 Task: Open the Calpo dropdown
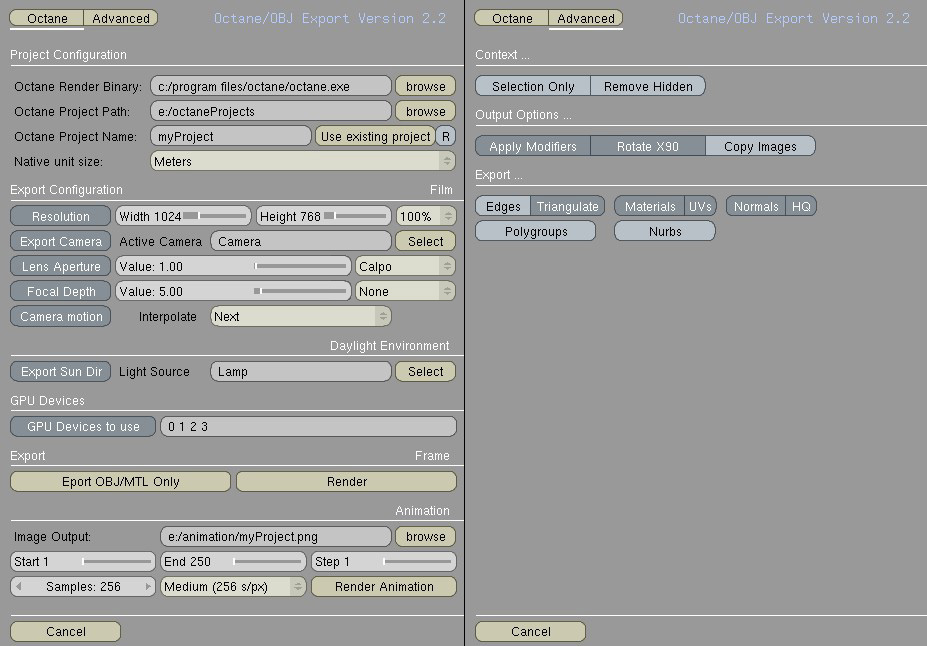(x=405, y=266)
